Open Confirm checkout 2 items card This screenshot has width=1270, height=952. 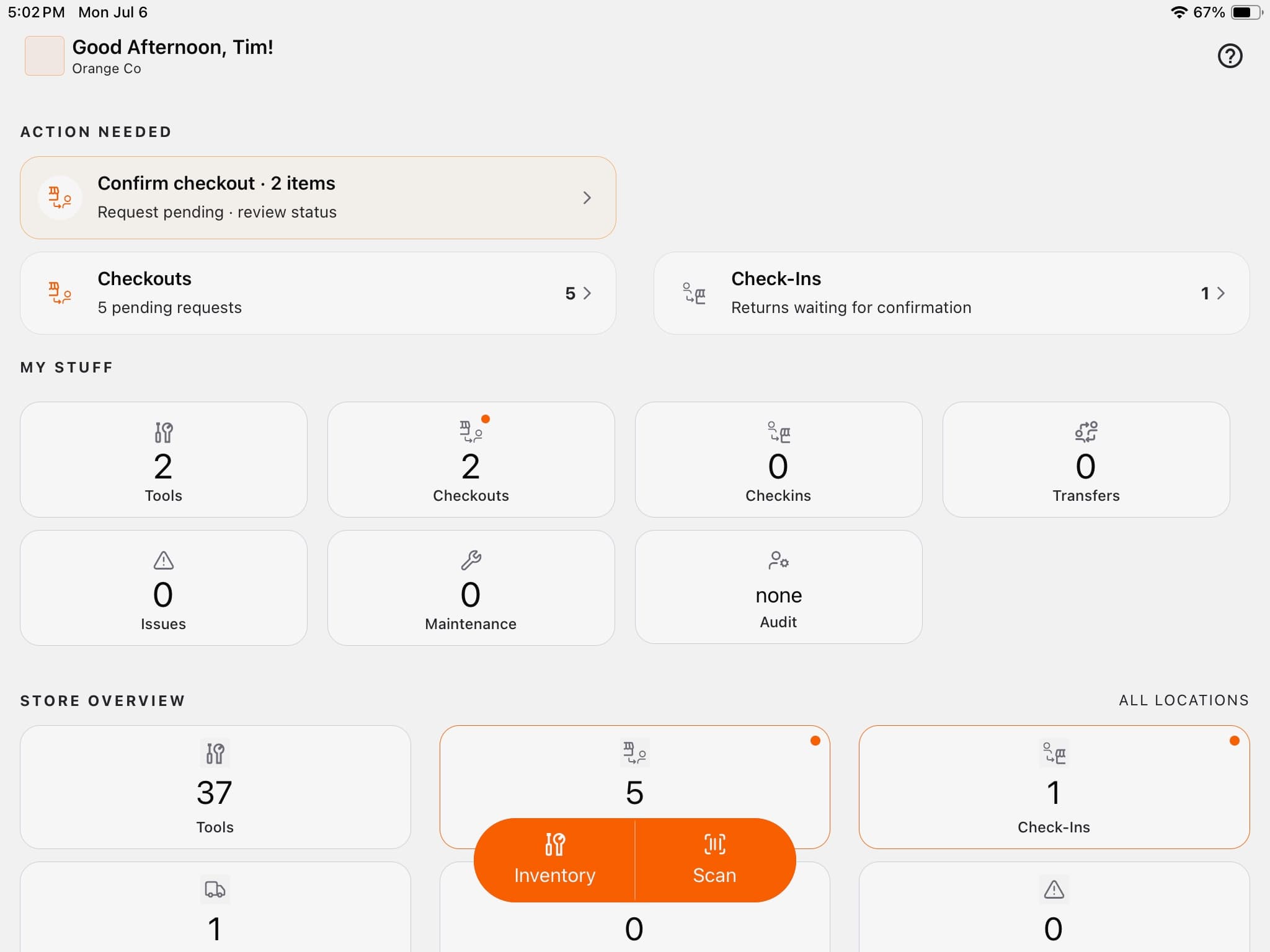coord(317,198)
